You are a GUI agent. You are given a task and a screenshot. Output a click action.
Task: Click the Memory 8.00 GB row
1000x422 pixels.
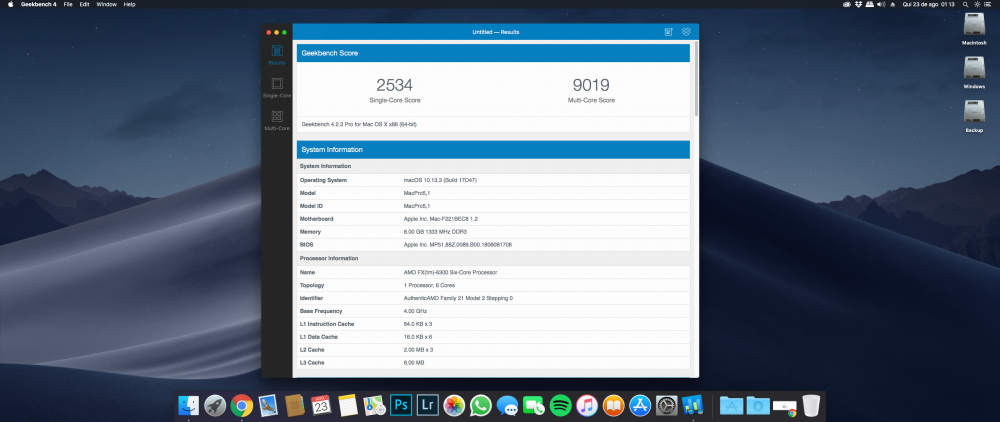click(493, 232)
